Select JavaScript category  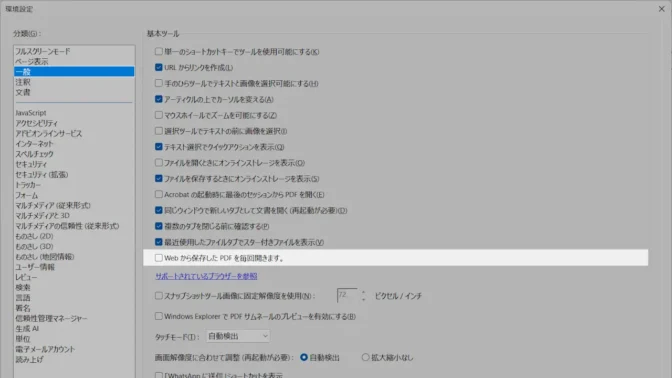coord(74,113)
